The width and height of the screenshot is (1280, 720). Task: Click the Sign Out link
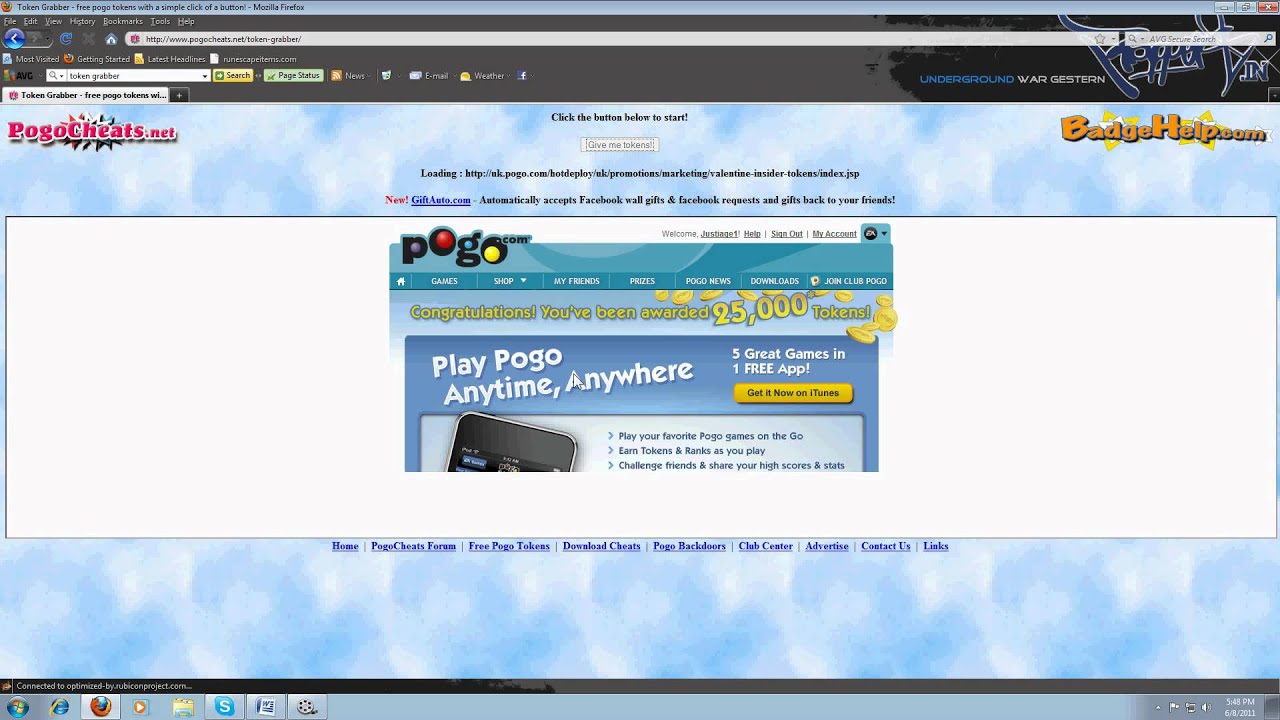787,234
